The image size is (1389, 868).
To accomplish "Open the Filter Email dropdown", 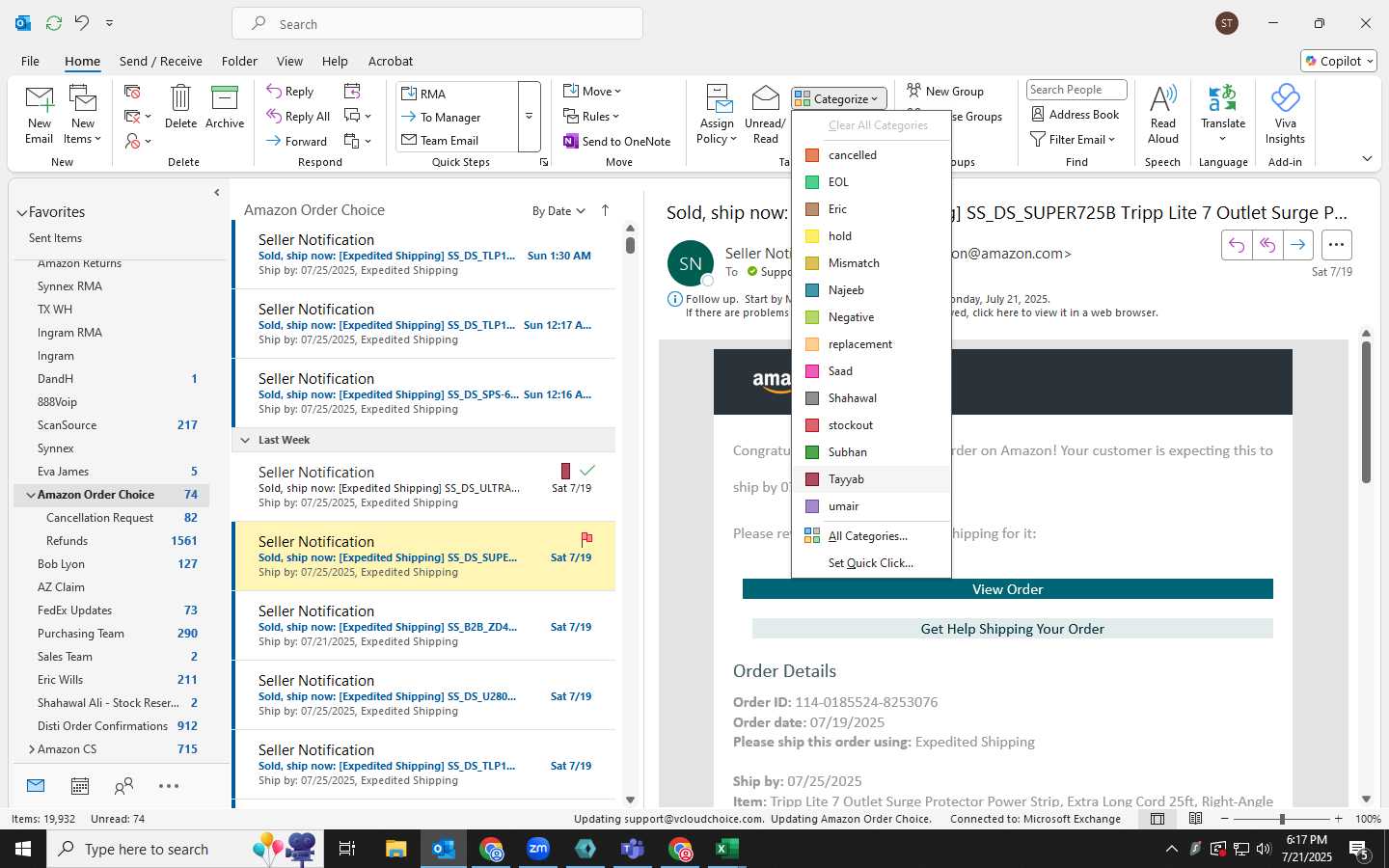I will click(1073, 139).
